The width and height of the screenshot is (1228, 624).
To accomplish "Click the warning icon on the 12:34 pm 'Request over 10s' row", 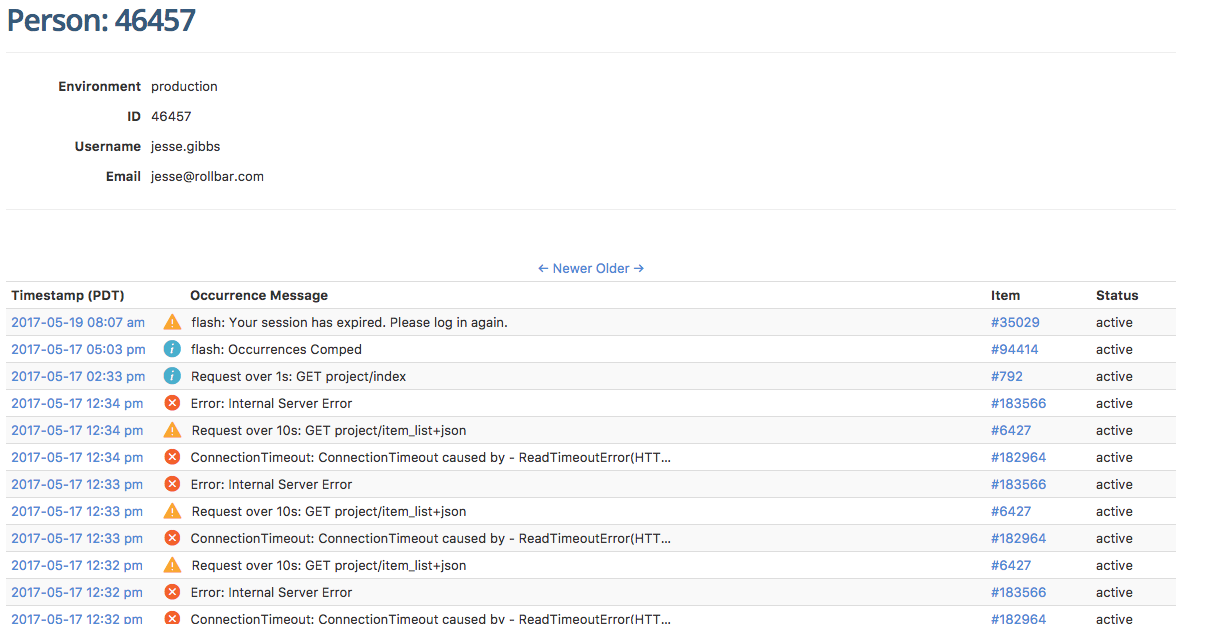I will click(x=171, y=430).
